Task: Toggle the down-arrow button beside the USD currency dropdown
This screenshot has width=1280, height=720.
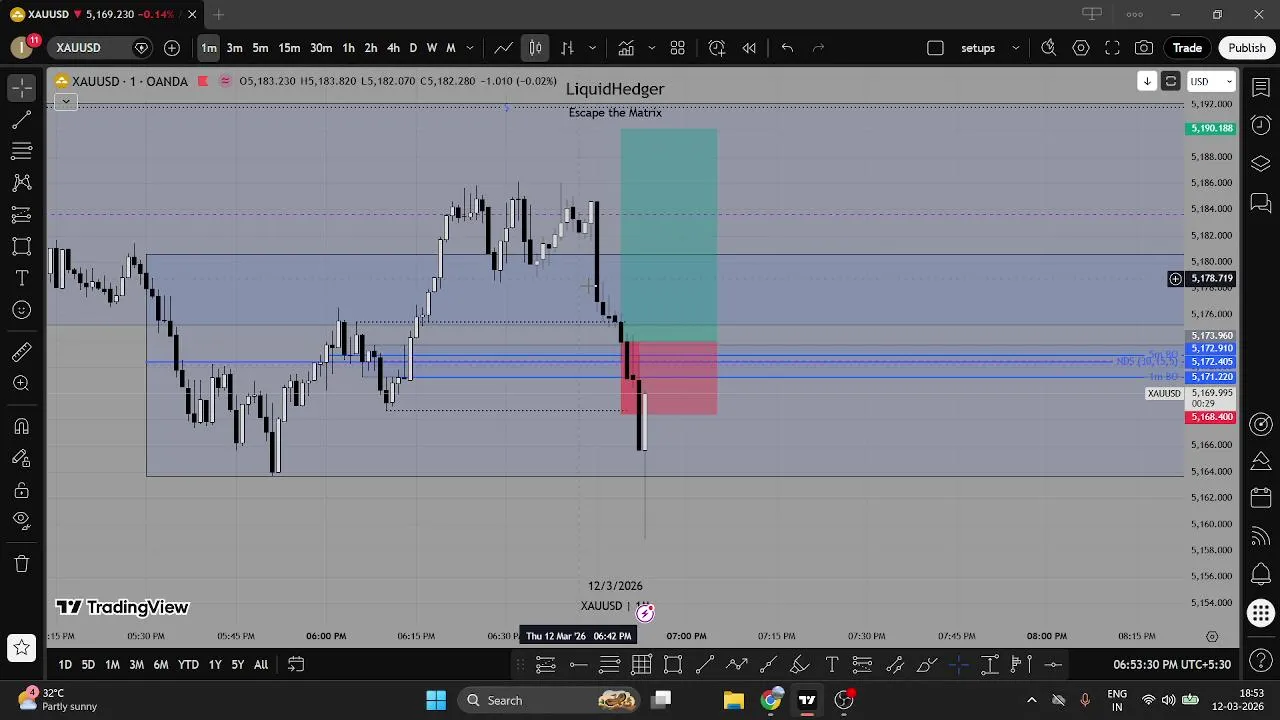Action: coord(1147,81)
